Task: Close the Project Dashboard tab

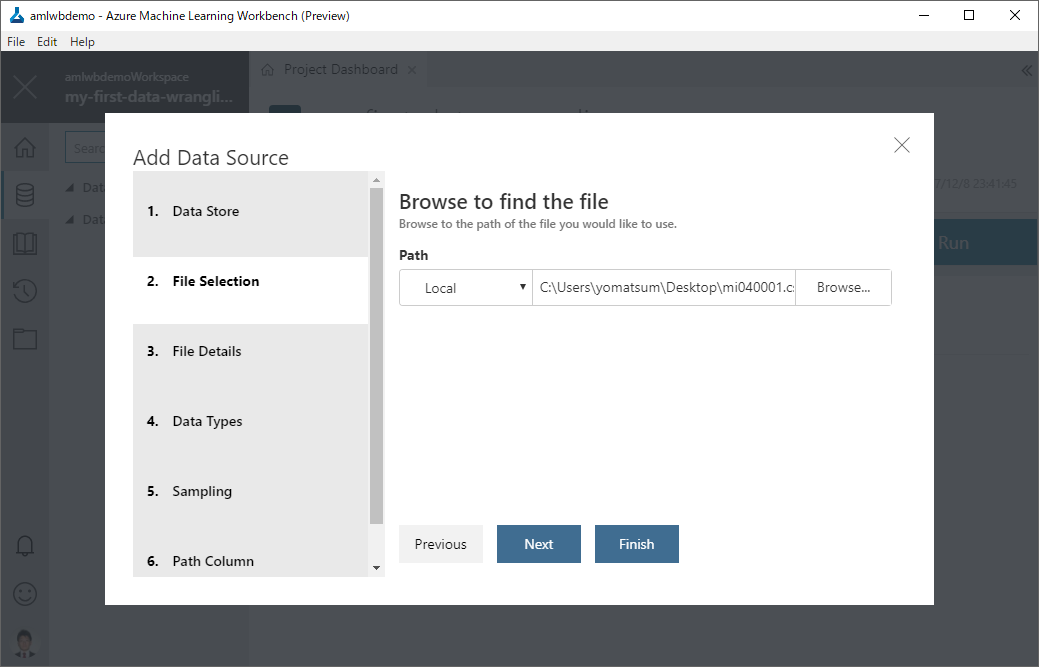Action: (412, 70)
